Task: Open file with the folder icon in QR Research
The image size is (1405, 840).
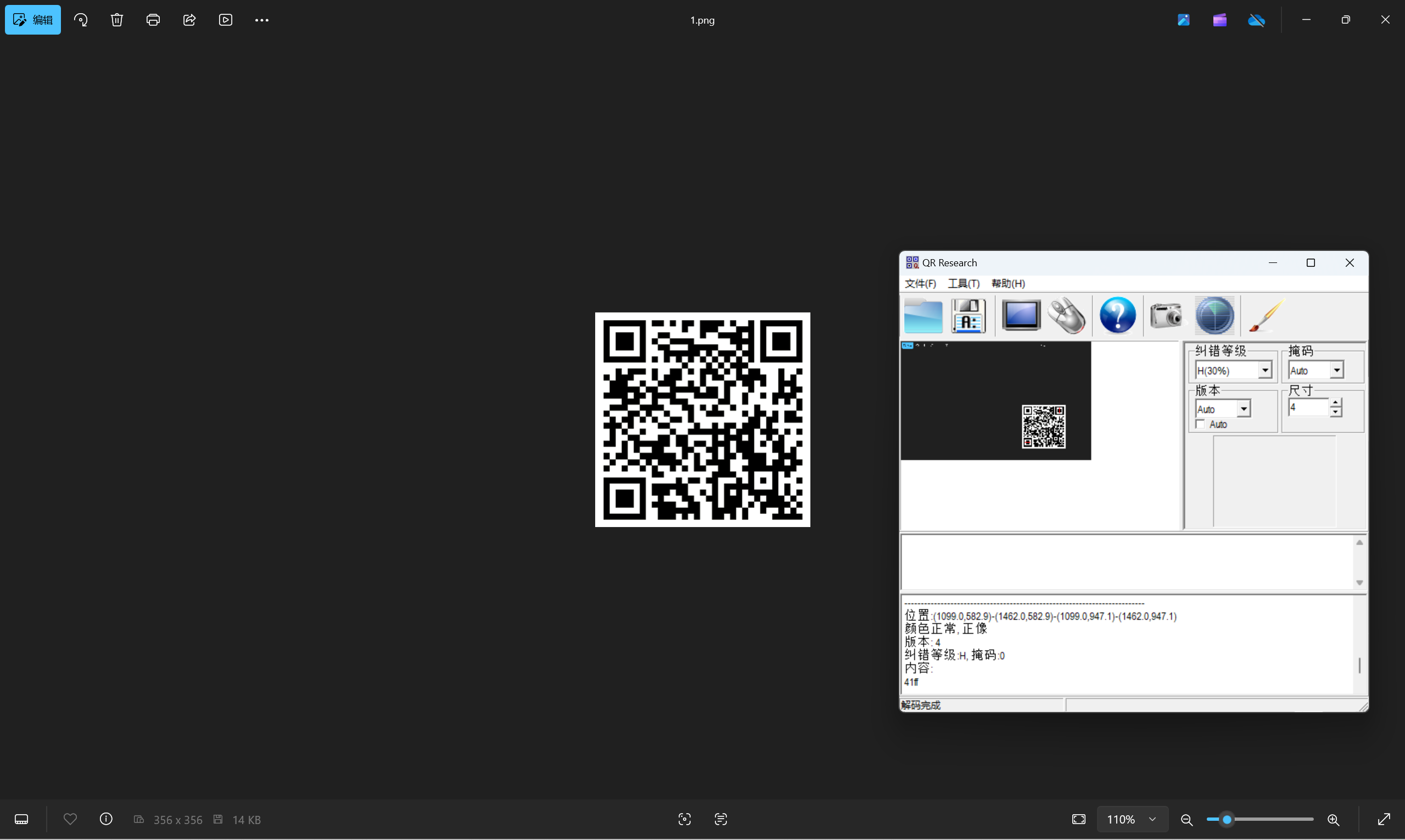Action: click(923, 315)
